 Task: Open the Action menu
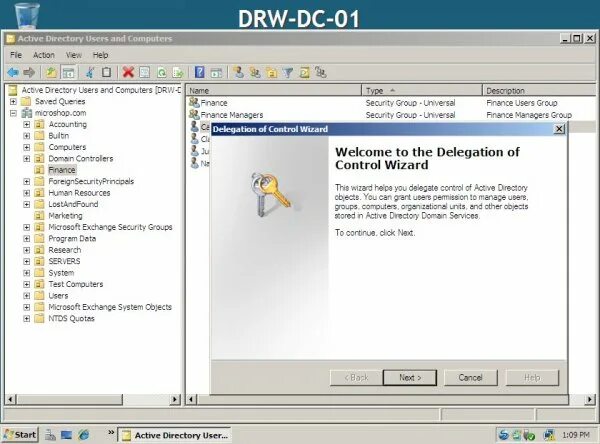pos(44,55)
